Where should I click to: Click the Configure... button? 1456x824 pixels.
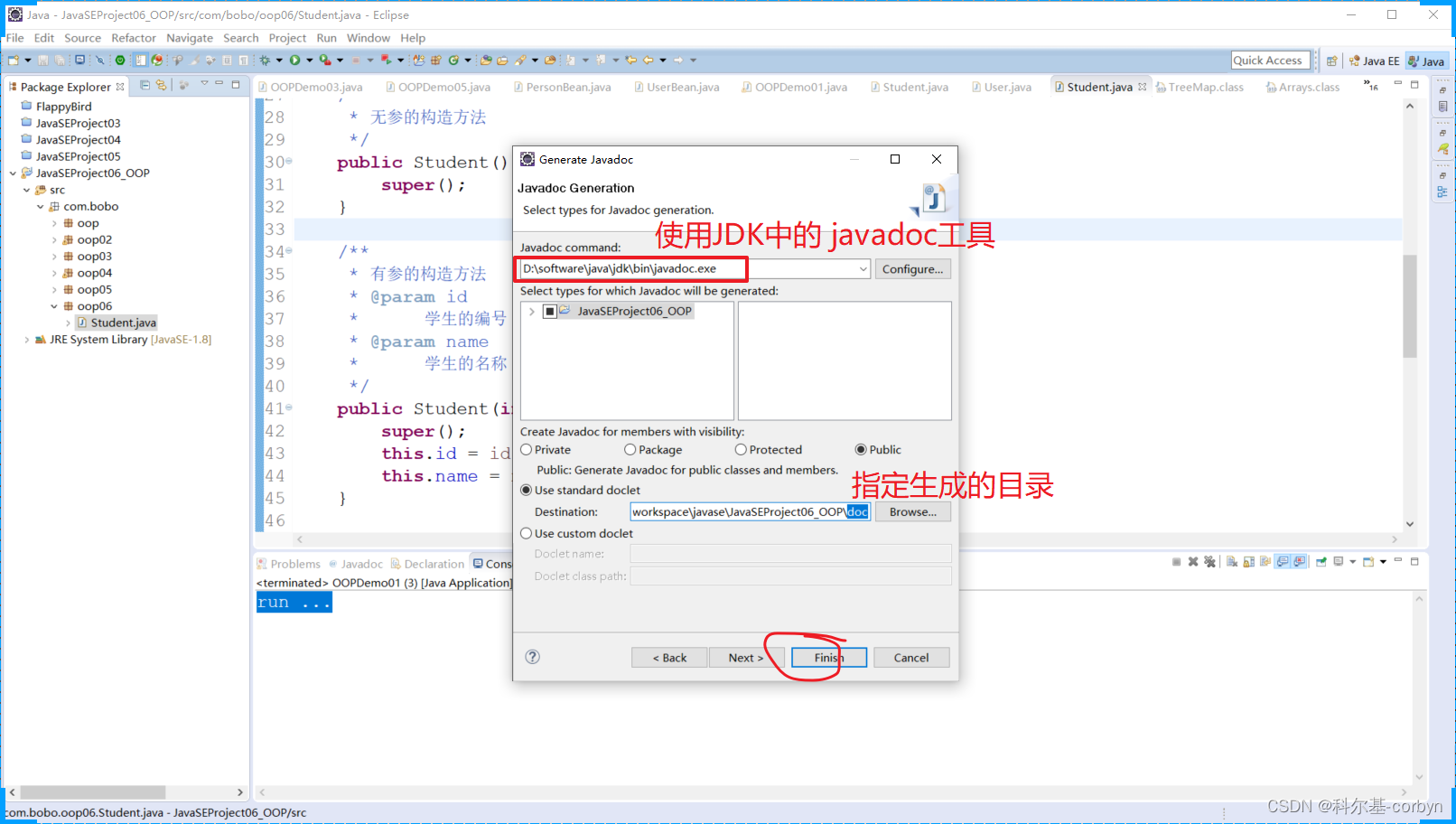pyautogui.click(x=912, y=269)
